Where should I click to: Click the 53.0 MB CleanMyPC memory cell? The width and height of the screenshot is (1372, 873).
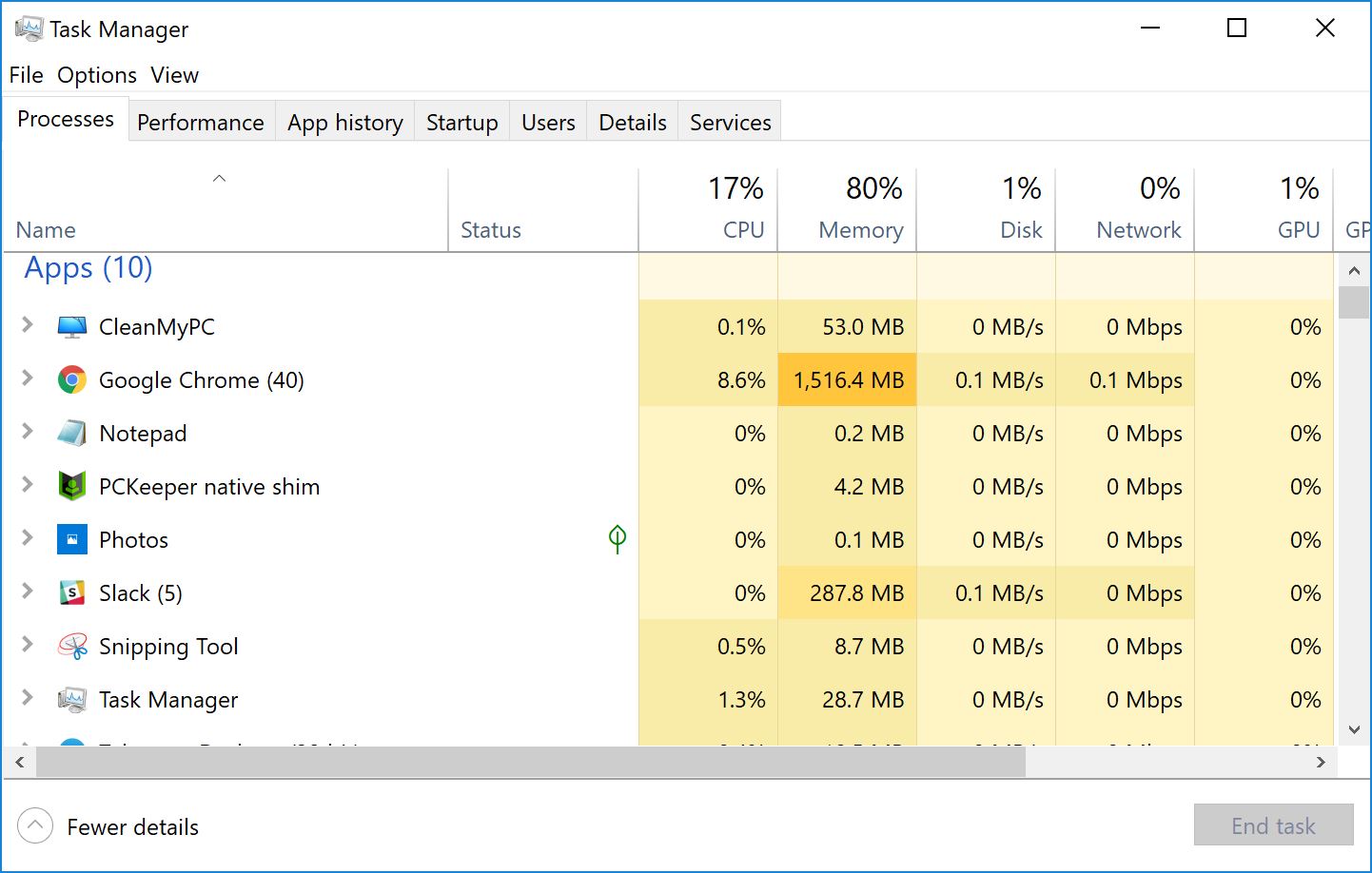[x=848, y=327]
